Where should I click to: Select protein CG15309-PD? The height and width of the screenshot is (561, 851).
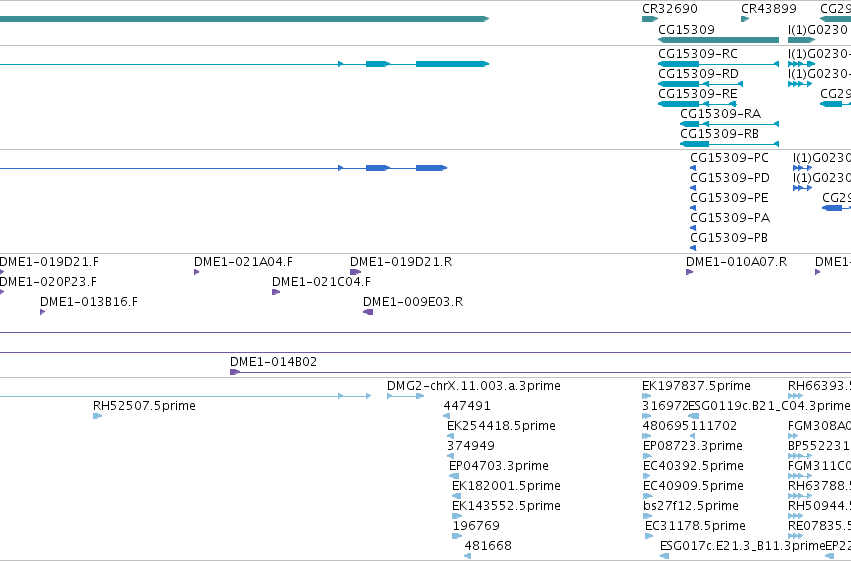click(730, 178)
